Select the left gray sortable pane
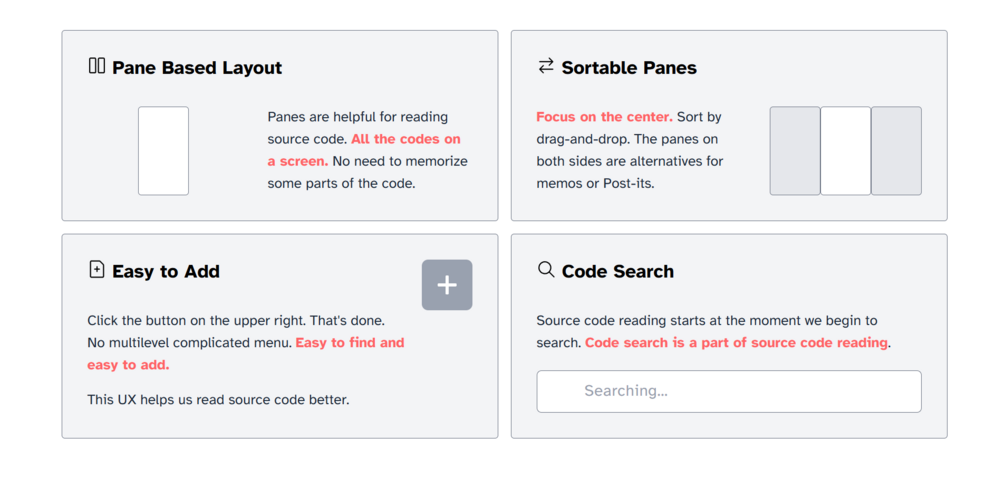 794,151
